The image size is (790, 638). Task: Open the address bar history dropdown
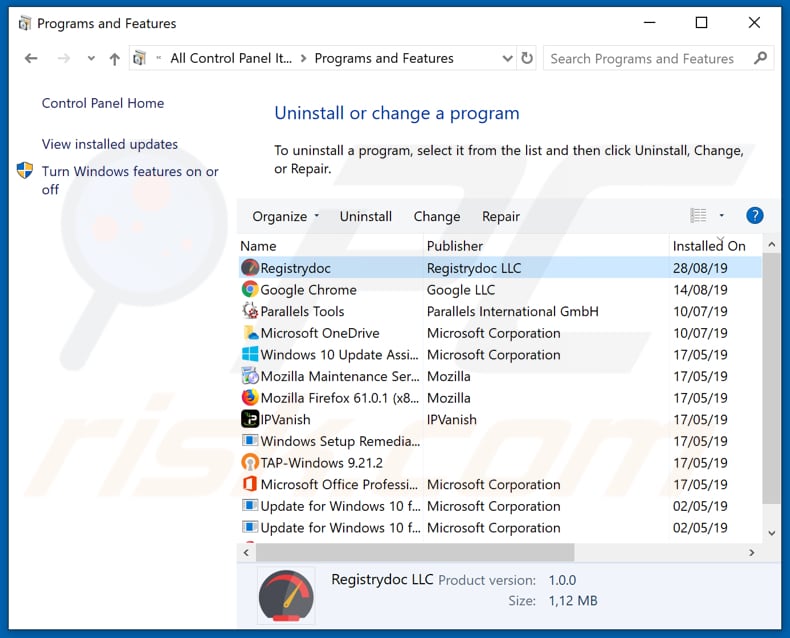click(508, 58)
